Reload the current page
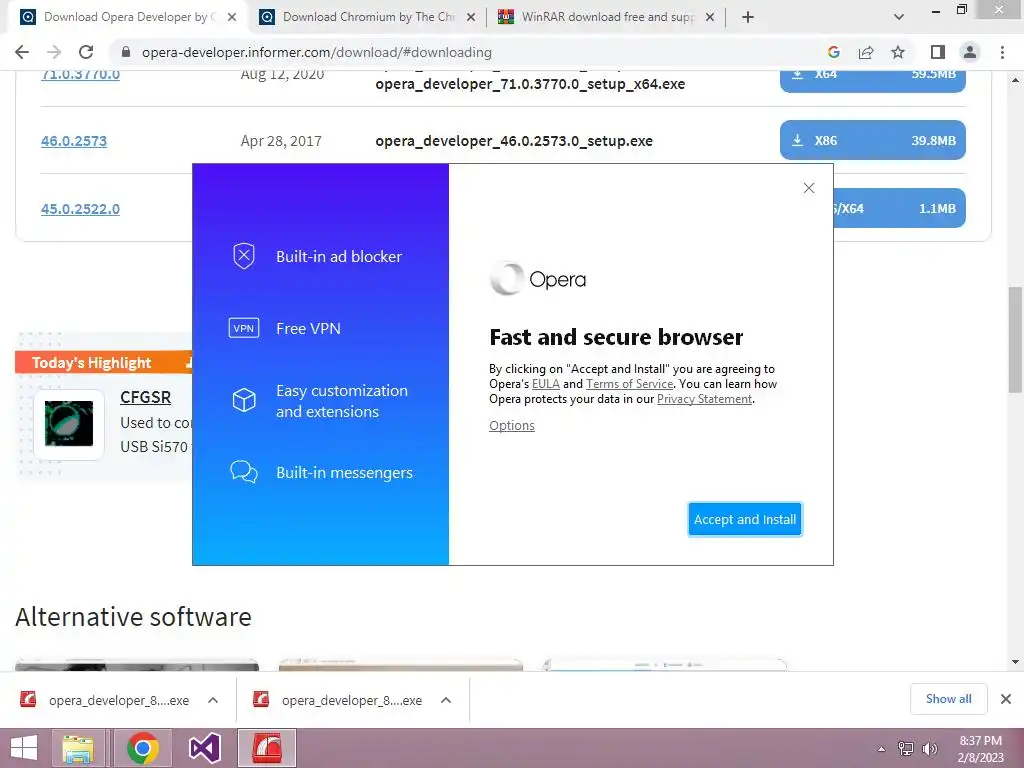The width and height of the screenshot is (1024, 768). [86, 52]
